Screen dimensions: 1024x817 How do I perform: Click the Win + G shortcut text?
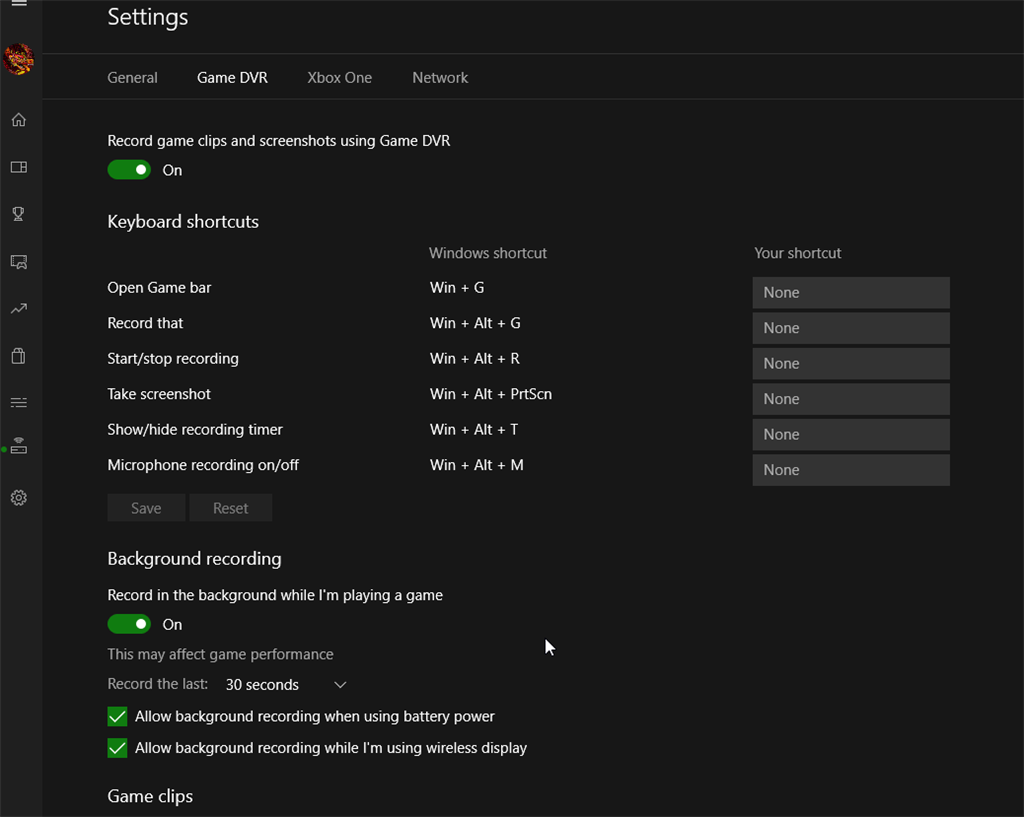tap(457, 287)
